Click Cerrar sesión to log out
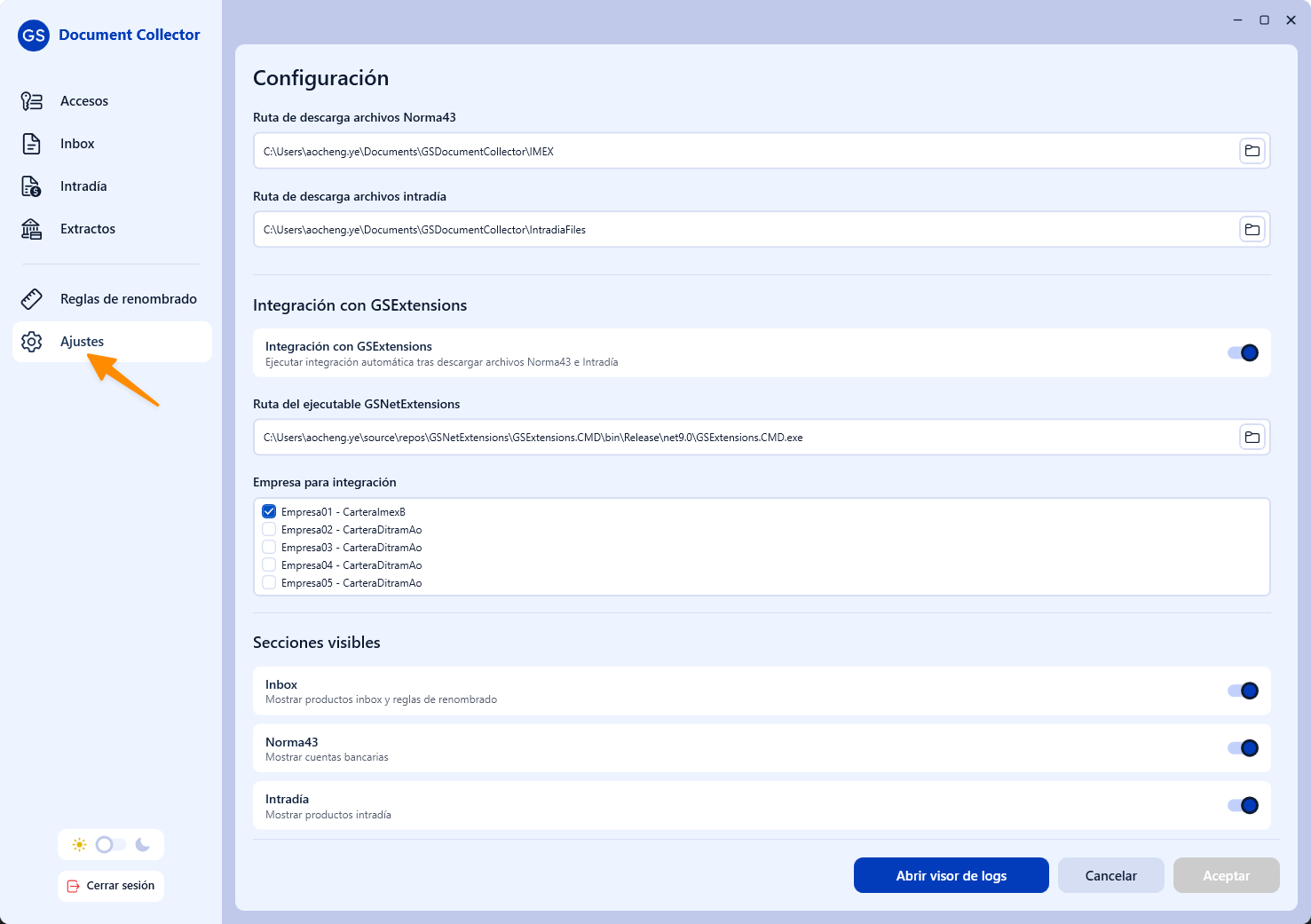 [x=111, y=886]
